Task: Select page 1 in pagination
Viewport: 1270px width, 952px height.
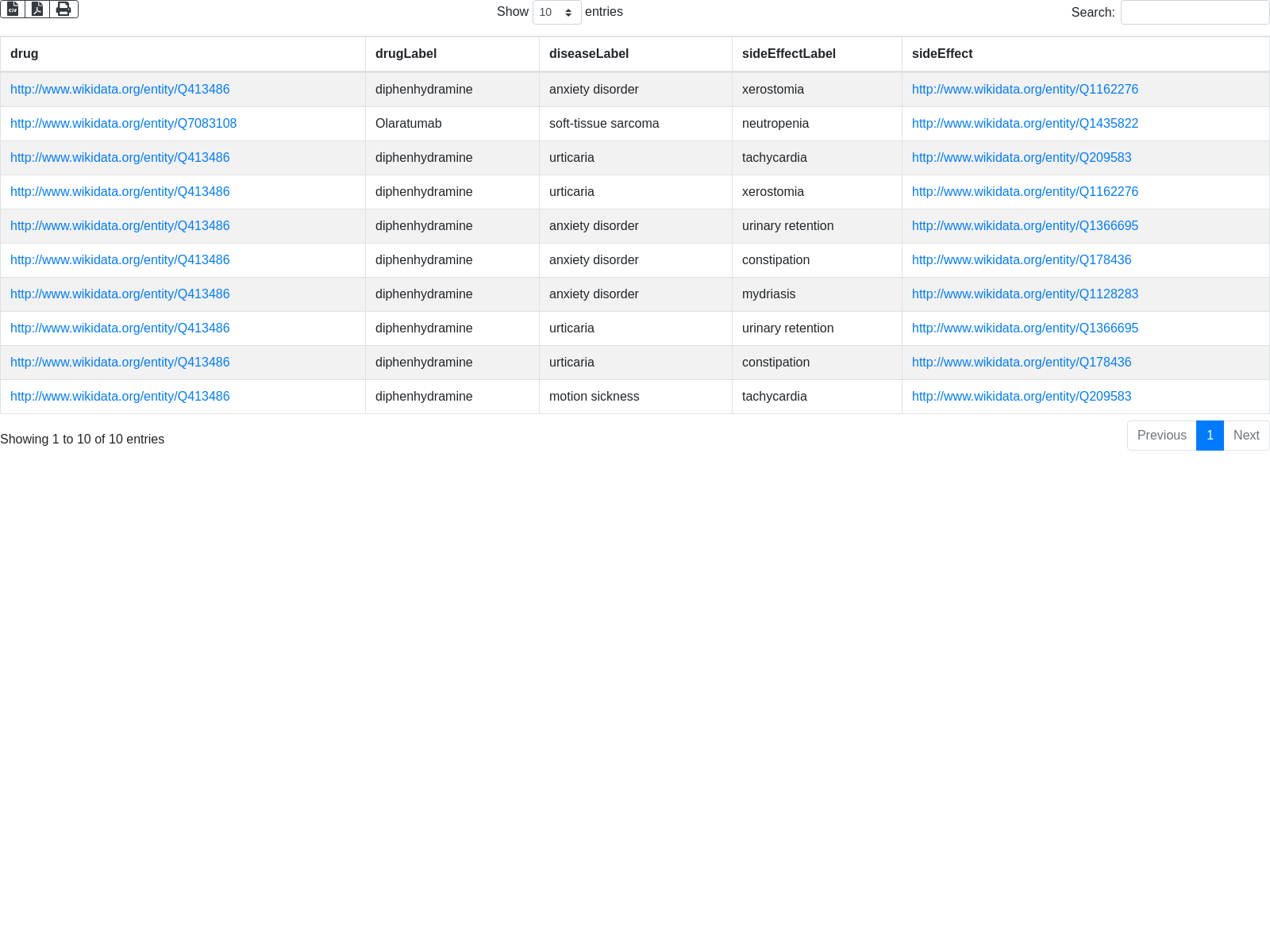Action: [x=1210, y=436]
